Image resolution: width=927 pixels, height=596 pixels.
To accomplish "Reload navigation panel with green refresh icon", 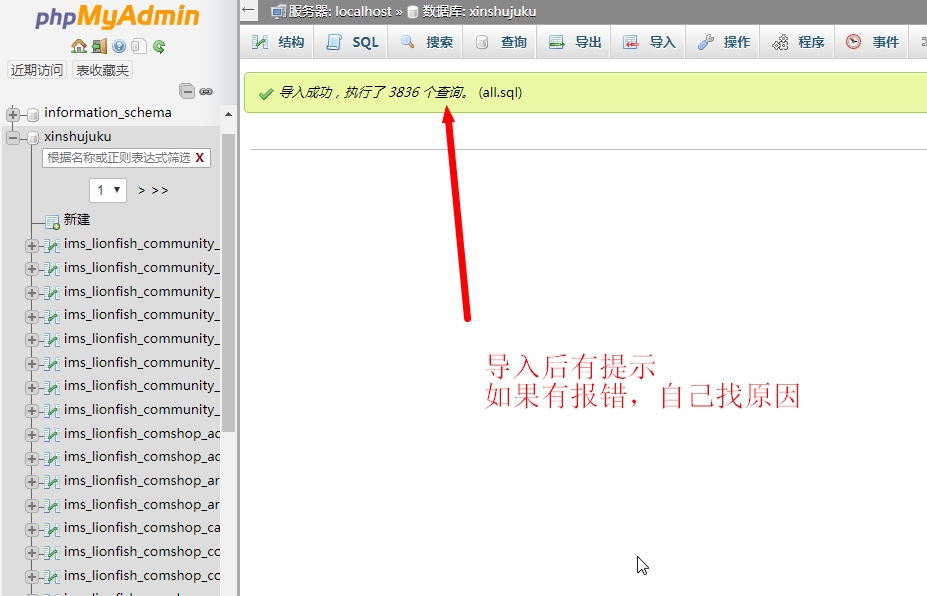I will pos(159,46).
